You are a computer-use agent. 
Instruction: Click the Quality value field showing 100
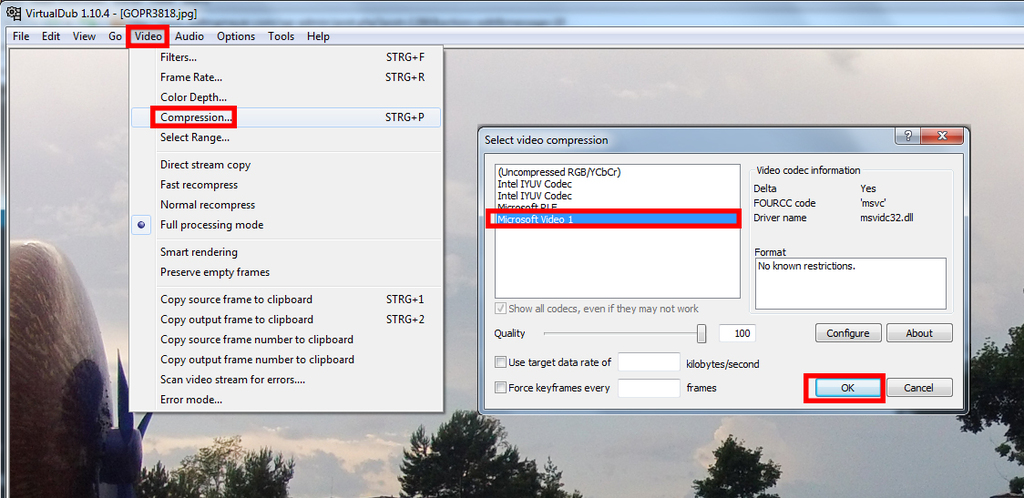tap(737, 334)
